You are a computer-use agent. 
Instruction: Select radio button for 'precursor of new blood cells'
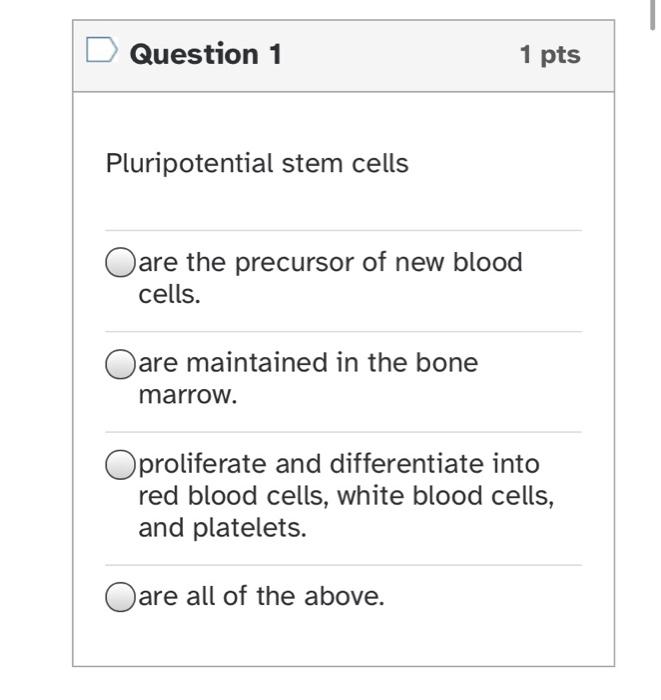120,263
